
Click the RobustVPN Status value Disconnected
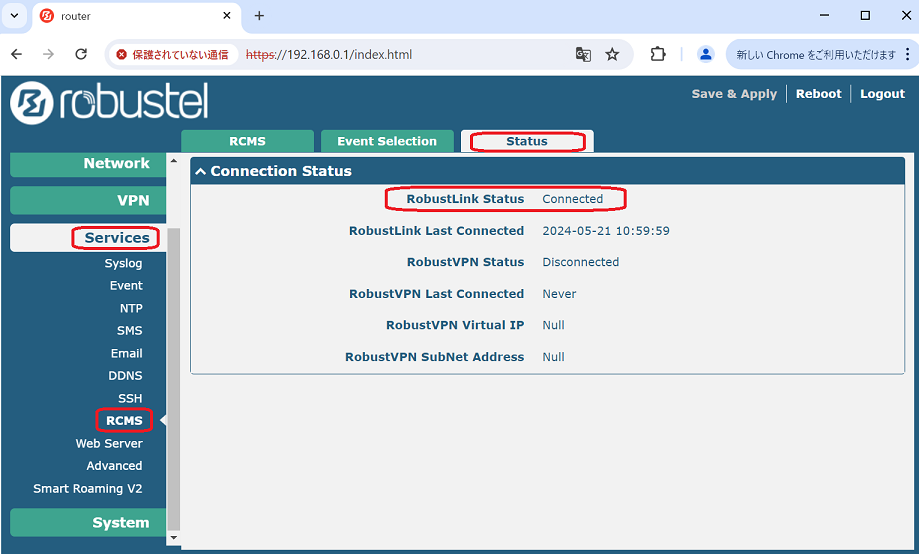tap(581, 262)
